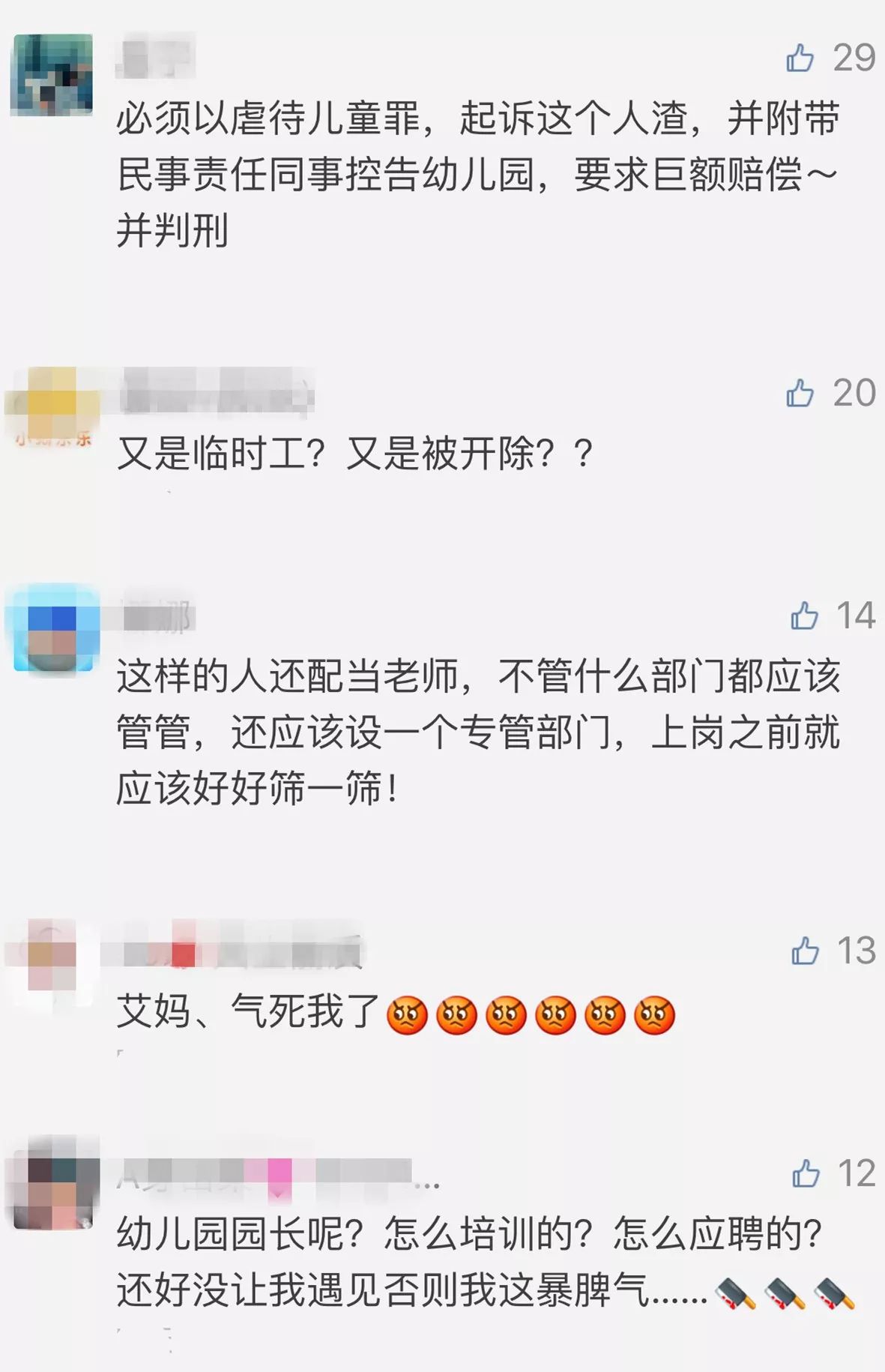Select the comment asking 幼儿园园长呢
The width and height of the screenshot is (885, 1372).
pyautogui.click(x=486, y=1262)
